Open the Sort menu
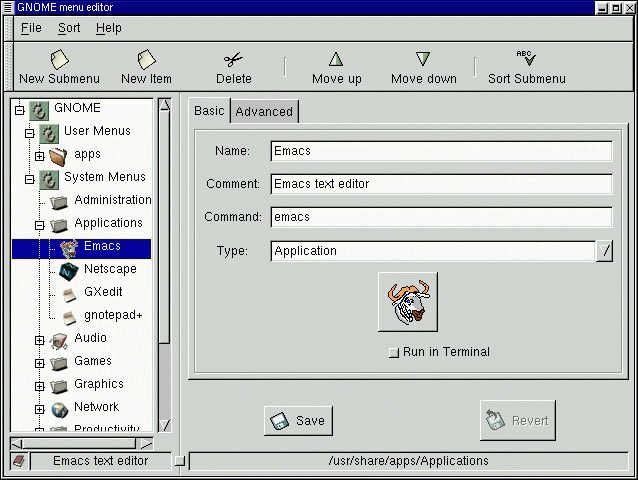The image size is (638, 480). click(x=69, y=28)
